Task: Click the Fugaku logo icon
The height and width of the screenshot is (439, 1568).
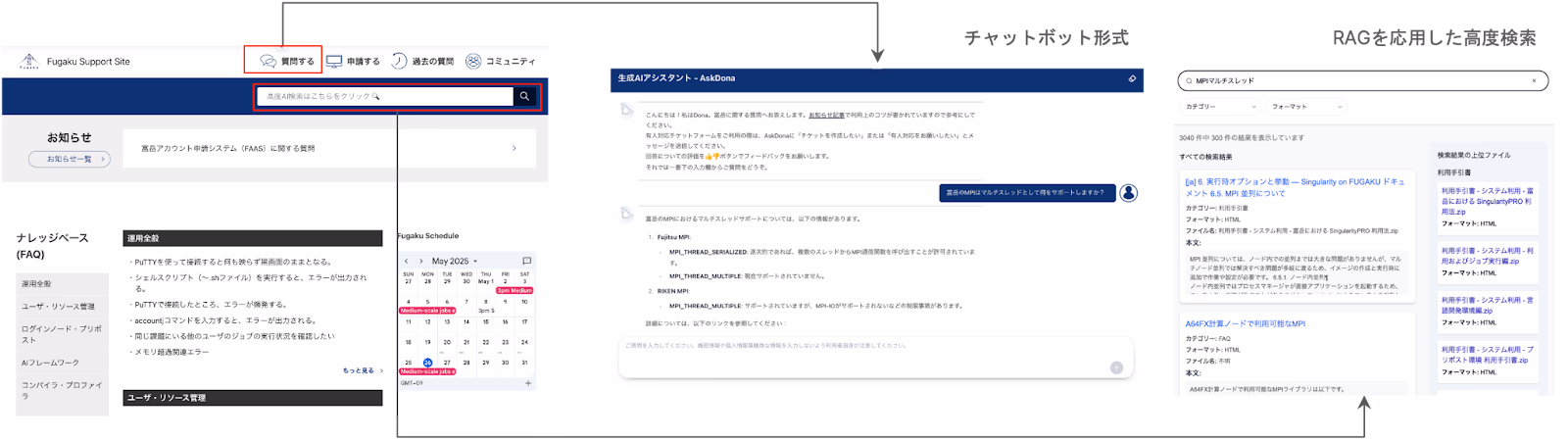Action: (x=29, y=61)
